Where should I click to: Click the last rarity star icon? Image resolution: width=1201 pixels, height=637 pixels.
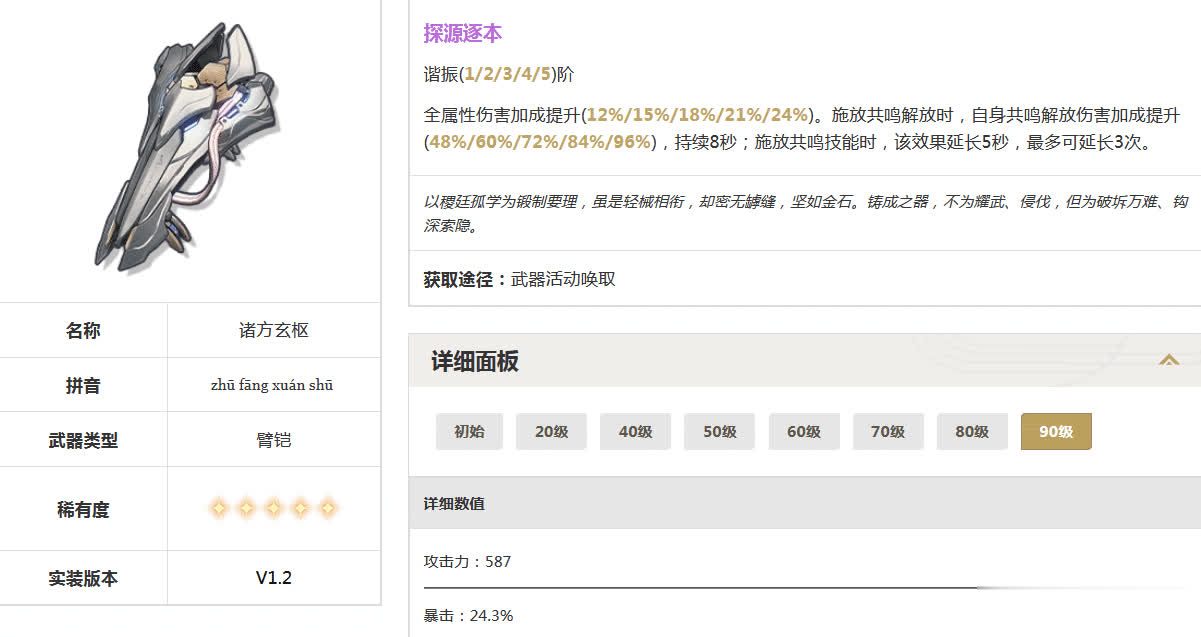327,509
